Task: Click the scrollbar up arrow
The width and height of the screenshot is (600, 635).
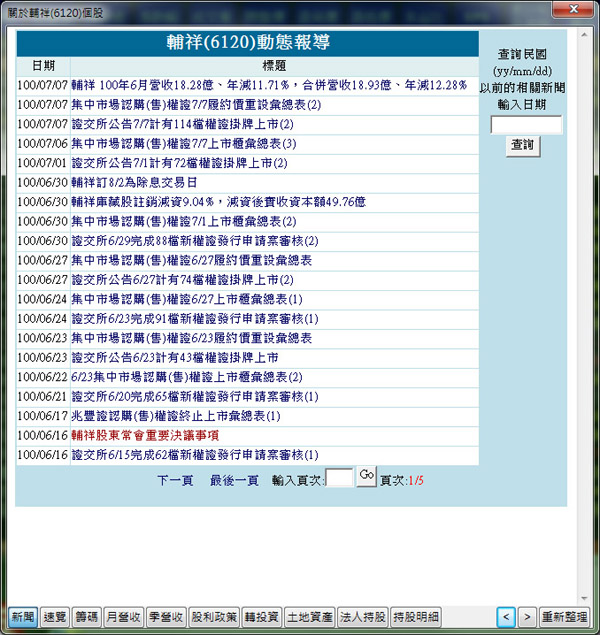Action: [x=584, y=35]
